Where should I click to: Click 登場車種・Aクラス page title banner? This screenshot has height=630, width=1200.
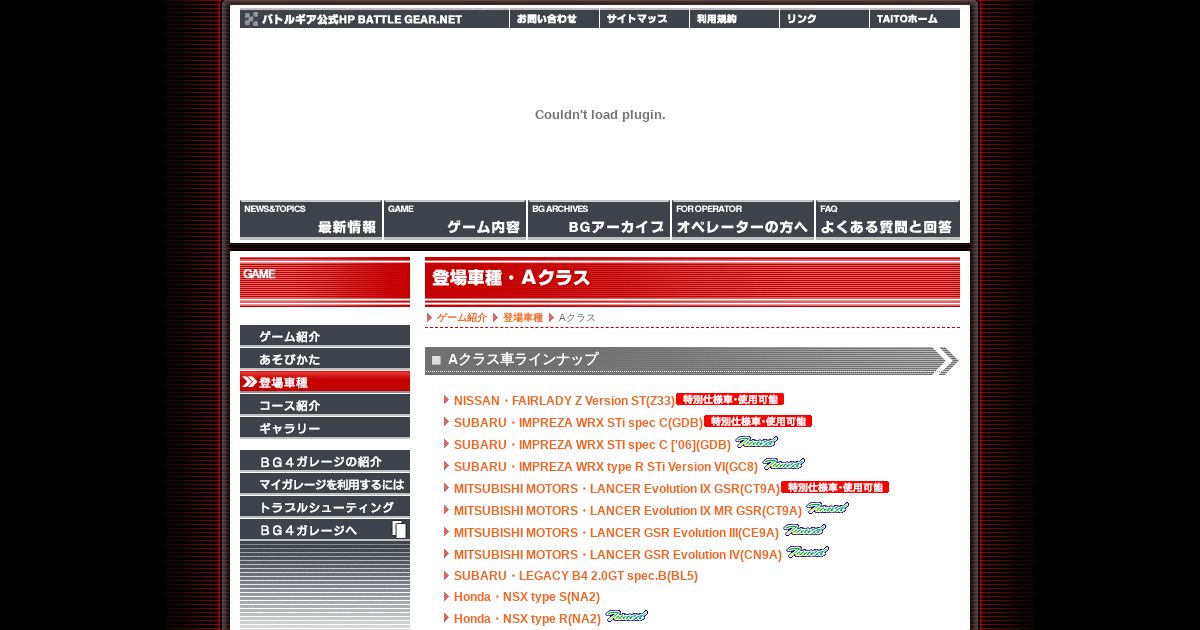click(692, 282)
